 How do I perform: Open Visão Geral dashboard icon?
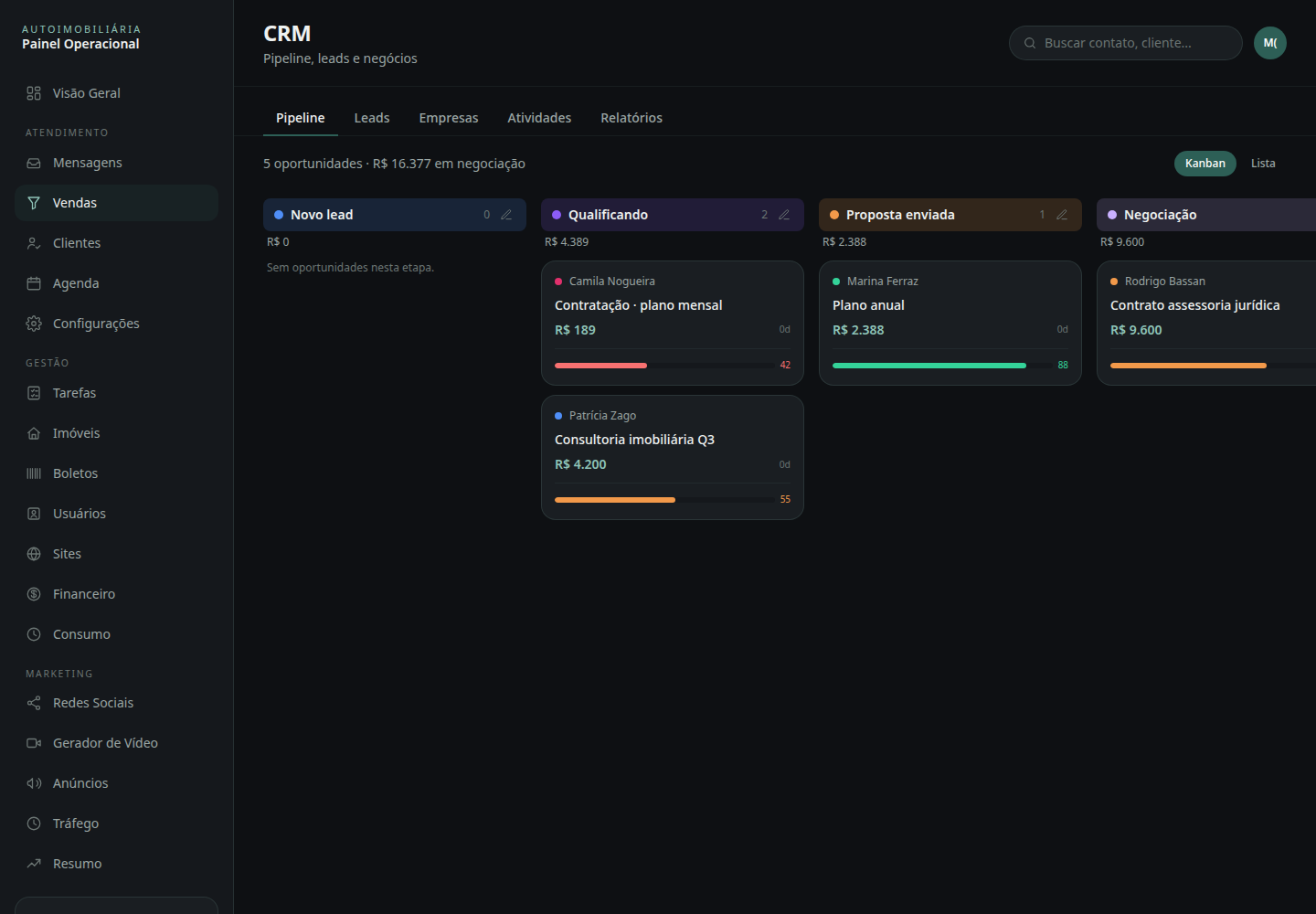[x=34, y=93]
